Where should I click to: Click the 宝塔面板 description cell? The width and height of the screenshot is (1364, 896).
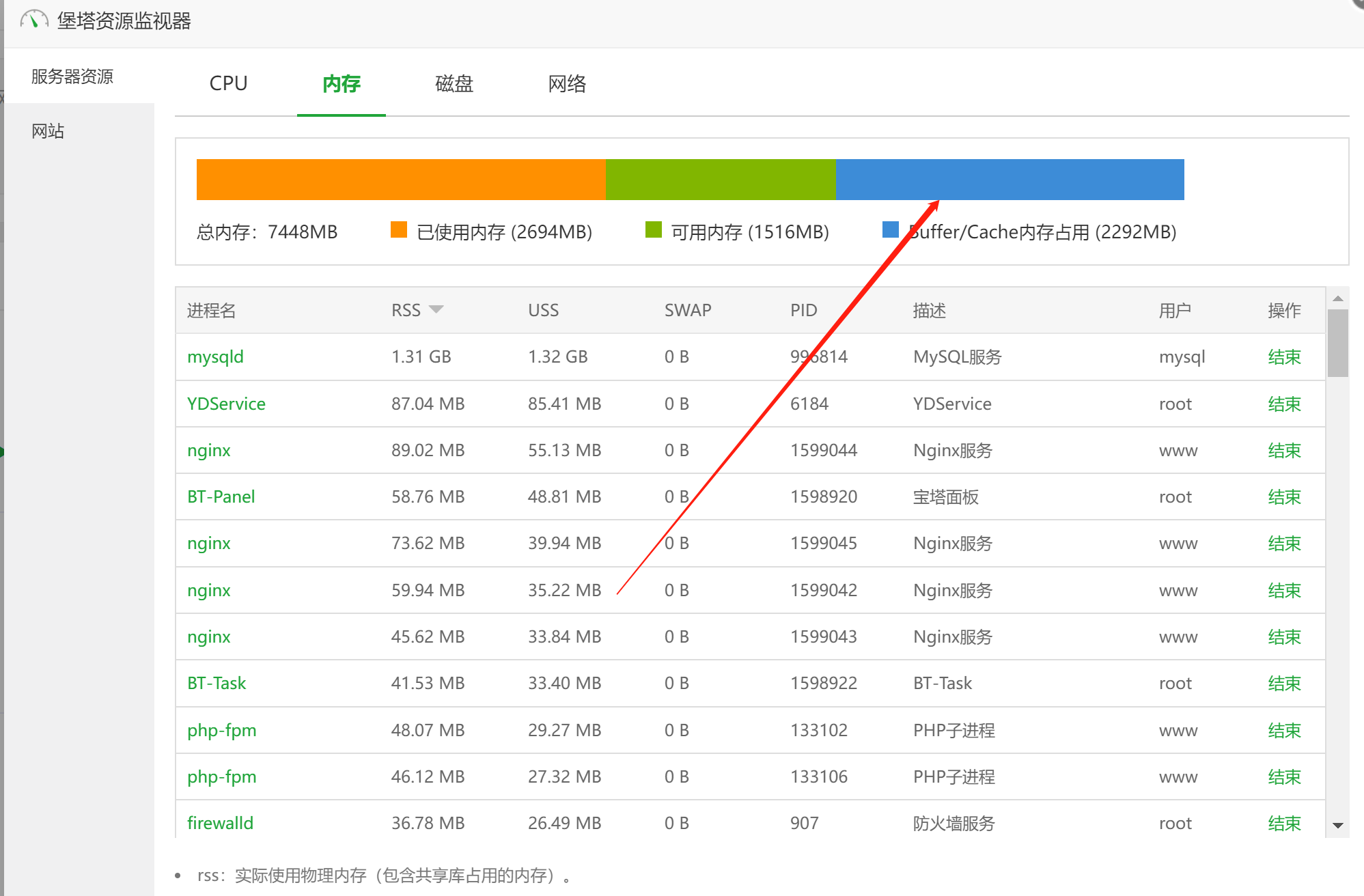(x=946, y=497)
